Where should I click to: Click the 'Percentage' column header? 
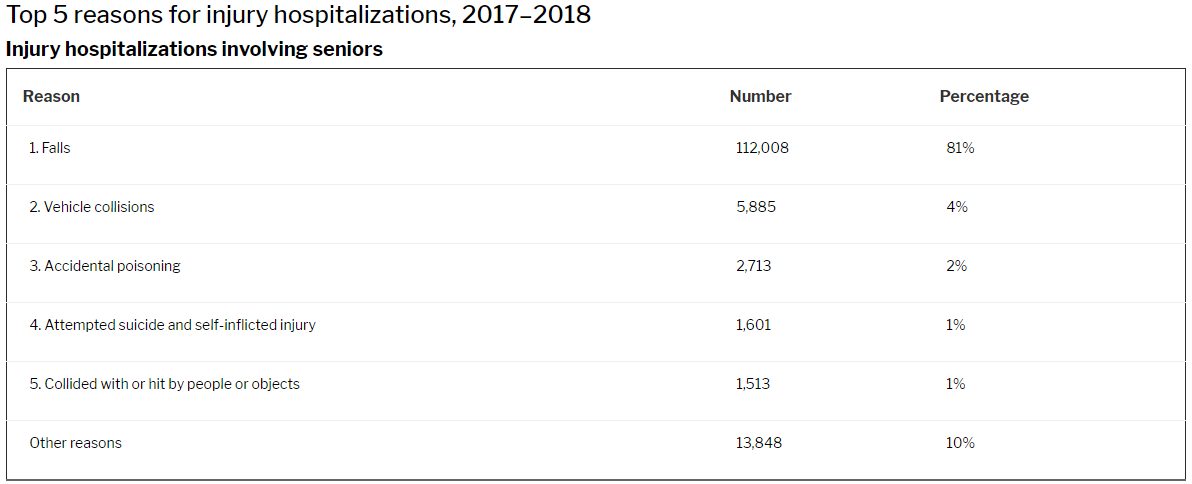click(x=984, y=97)
